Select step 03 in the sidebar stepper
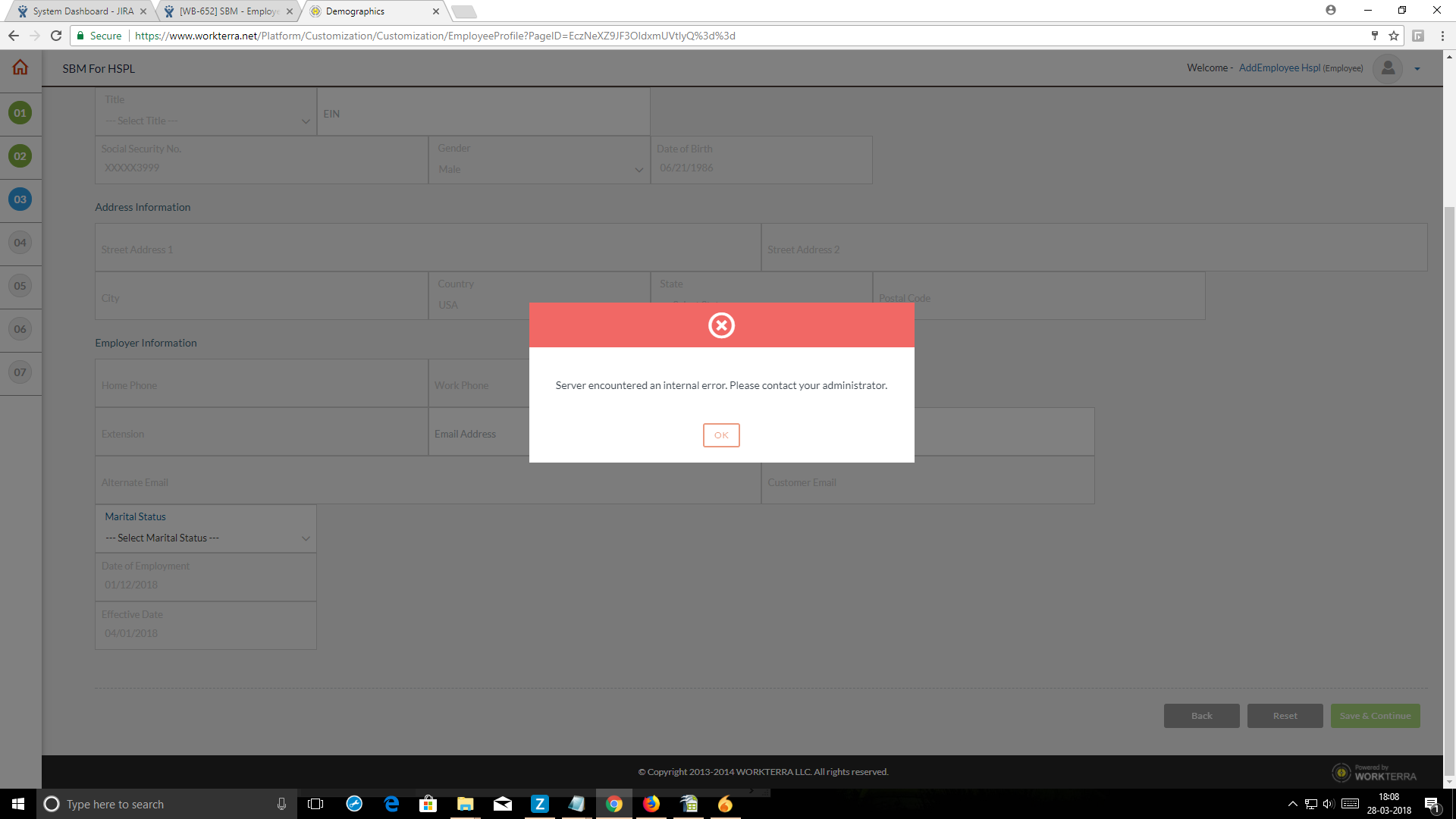The height and width of the screenshot is (819, 1456). [x=20, y=199]
